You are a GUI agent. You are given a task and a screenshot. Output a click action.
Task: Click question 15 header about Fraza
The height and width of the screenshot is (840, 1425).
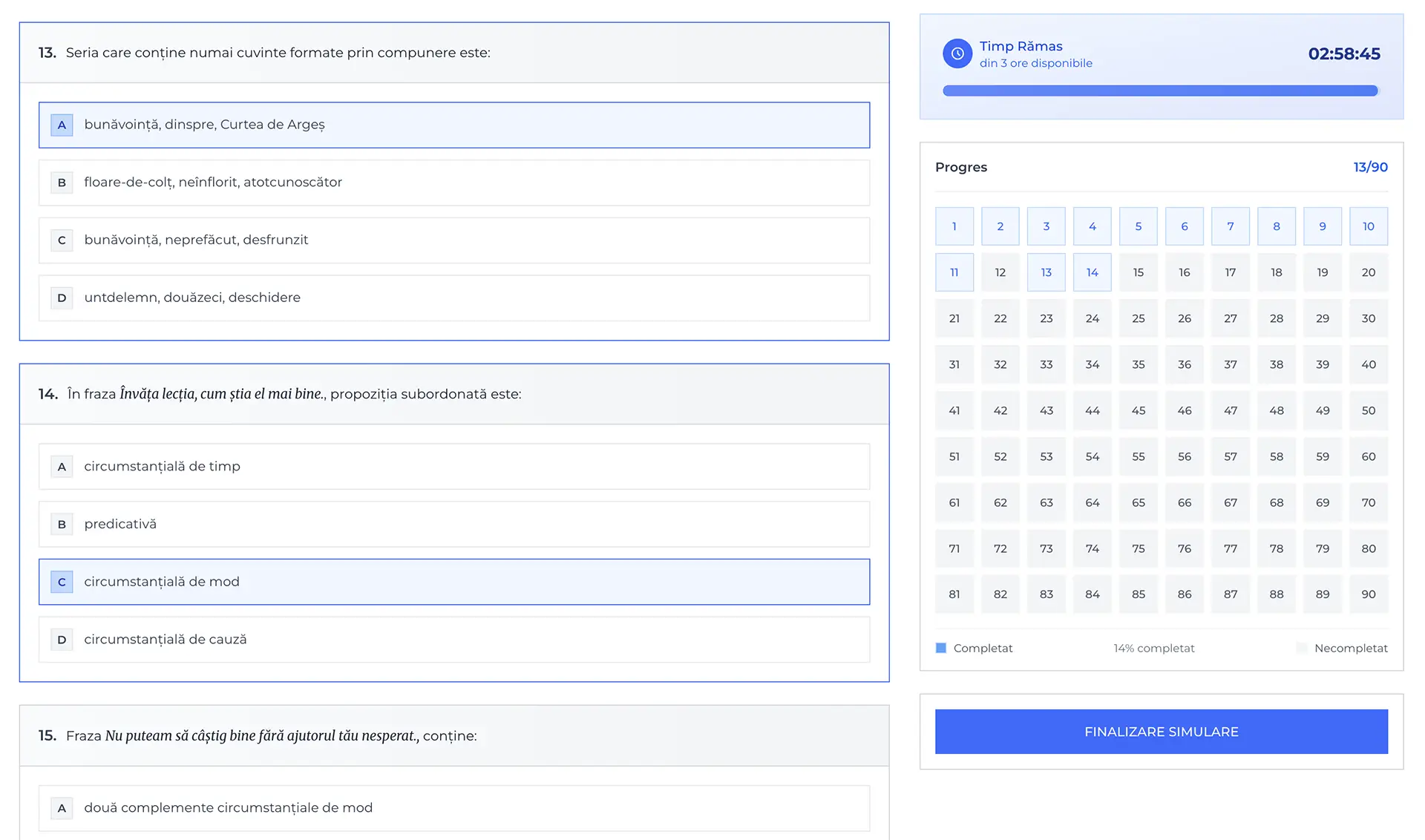[x=272, y=735]
